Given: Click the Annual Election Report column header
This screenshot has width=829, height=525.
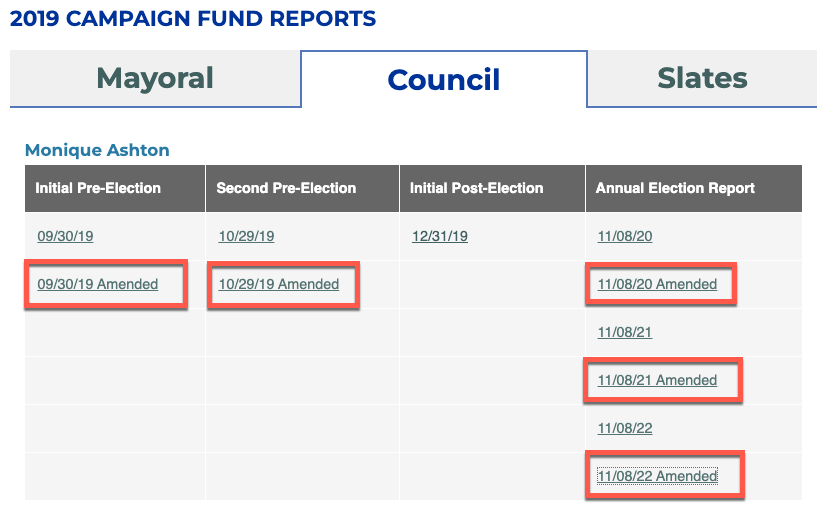Looking at the screenshot, I should tap(675, 188).
